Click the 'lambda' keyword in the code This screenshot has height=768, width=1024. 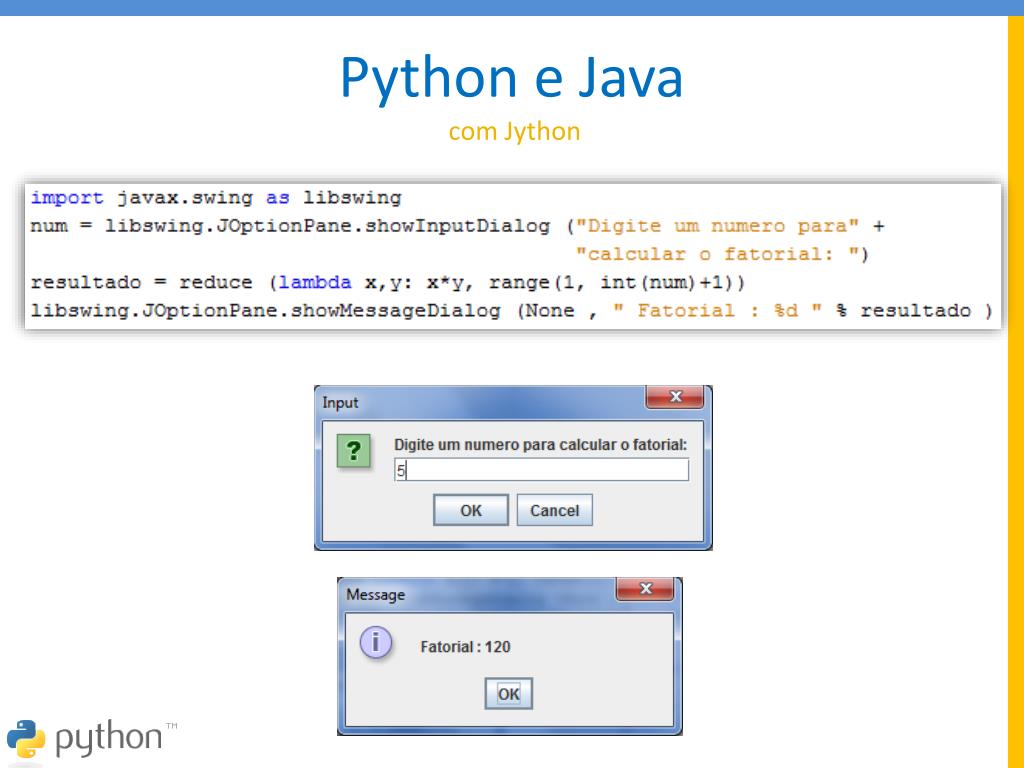[x=315, y=282]
